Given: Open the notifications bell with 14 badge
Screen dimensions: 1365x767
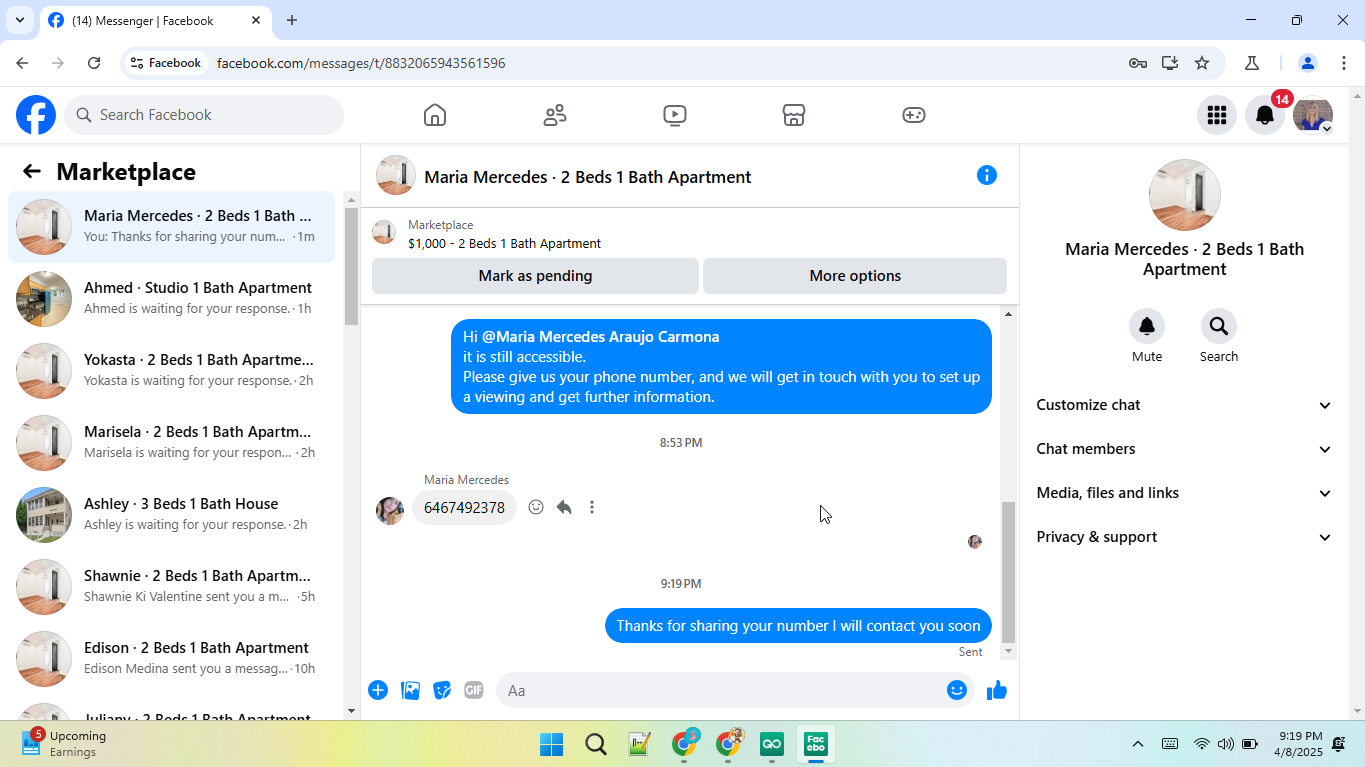Looking at the screenshot, I should (1265, 115).
